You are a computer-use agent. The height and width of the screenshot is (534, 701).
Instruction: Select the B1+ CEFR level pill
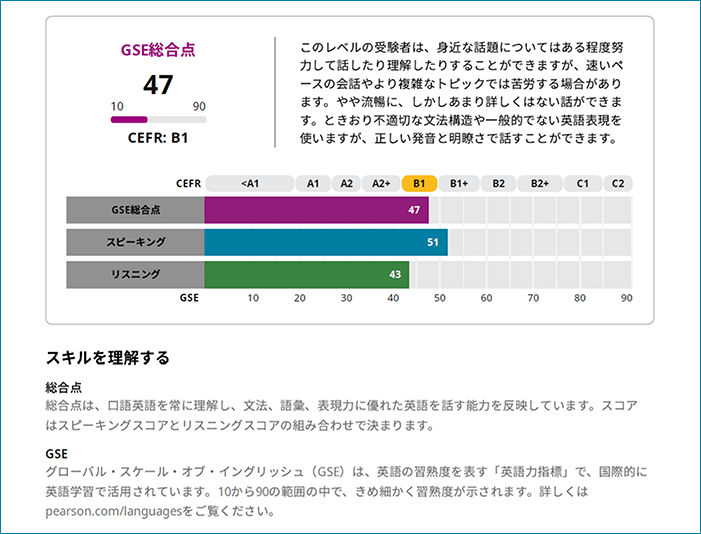click(x=459, y=183)
